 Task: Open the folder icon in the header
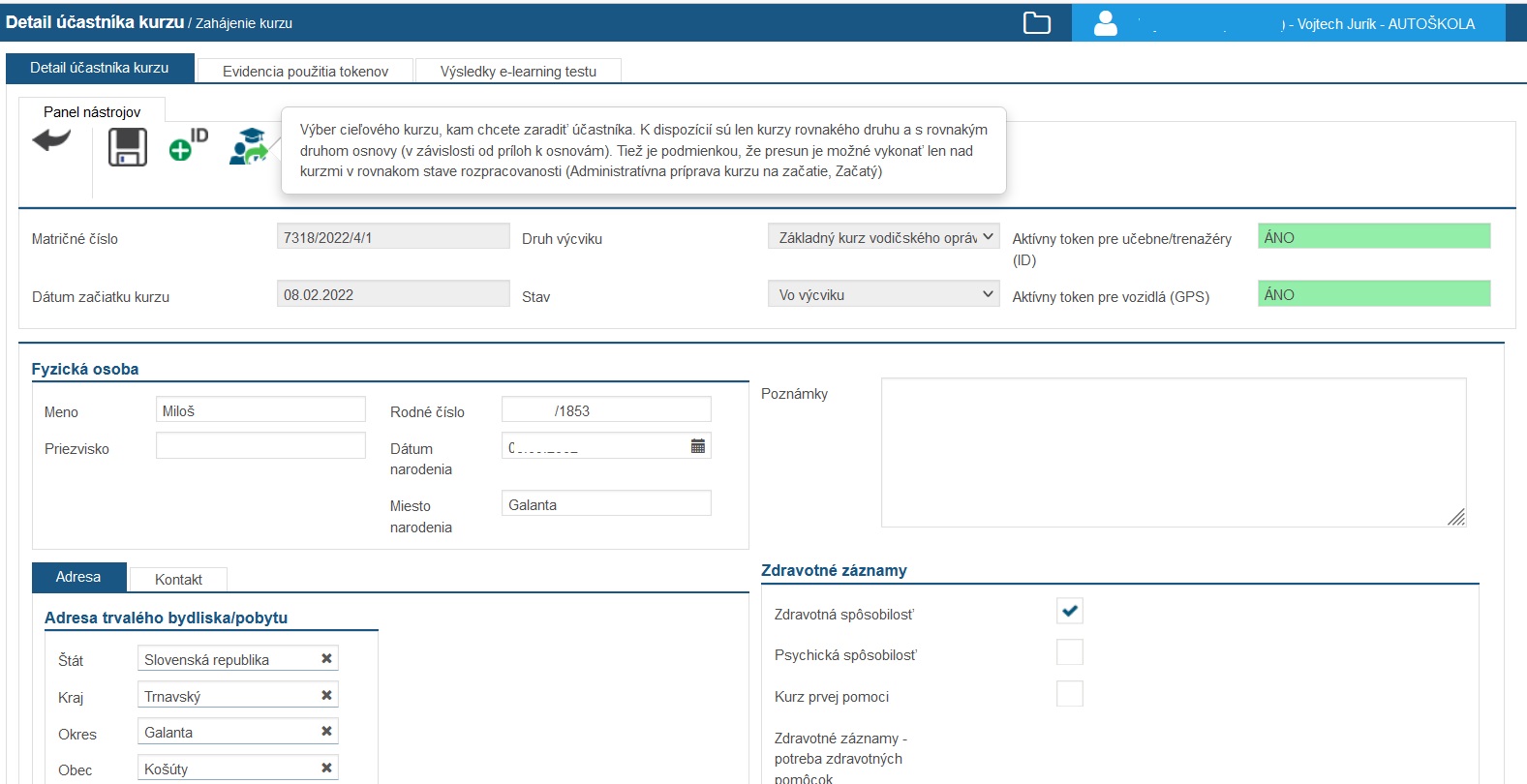pos(1036,23)
